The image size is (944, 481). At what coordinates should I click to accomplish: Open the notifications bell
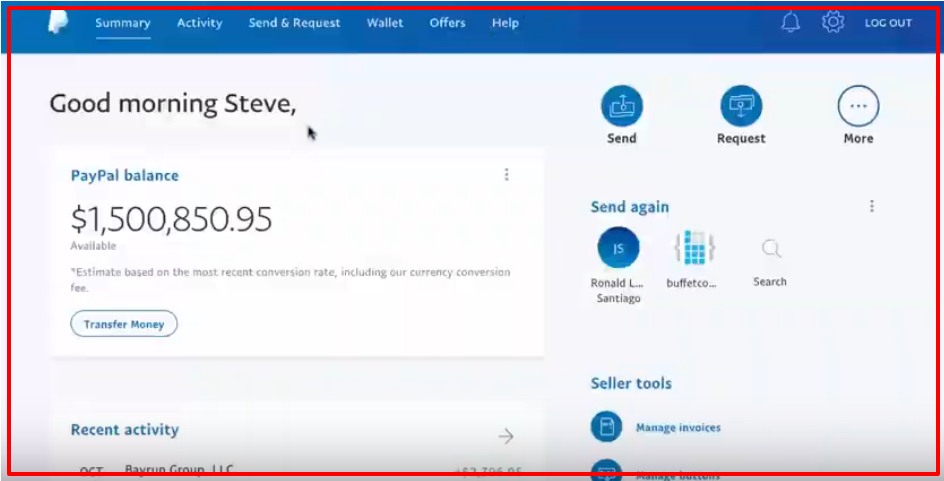tap(790, 23)
